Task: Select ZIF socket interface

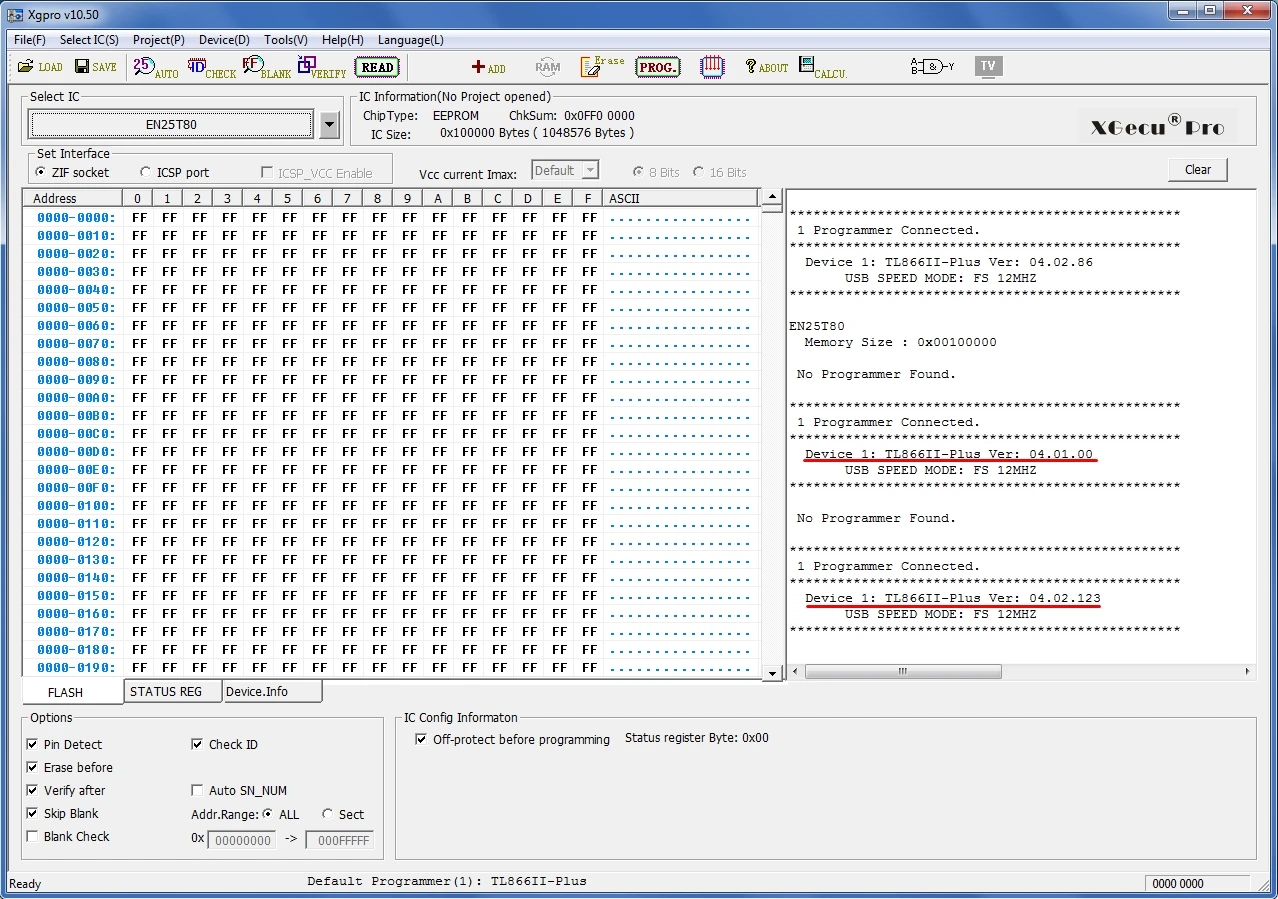Action: coord(71,172)
